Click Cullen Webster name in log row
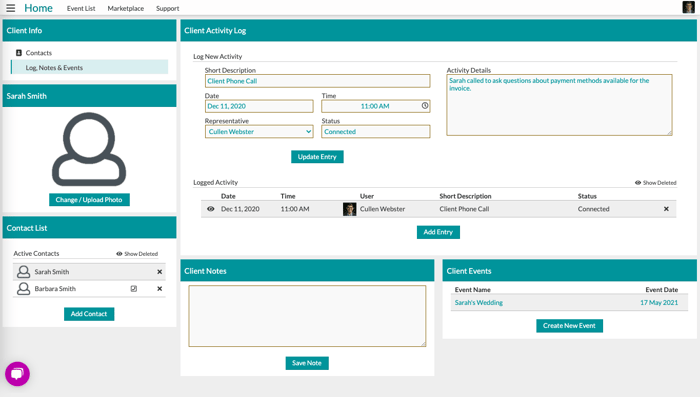Image resolution: width=700 pixels, height=397 pixels. click(x=382, y=209)
